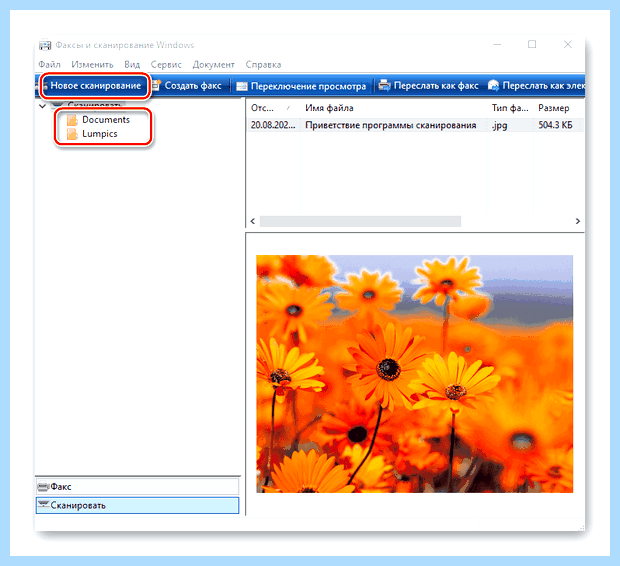Open the Файл menu
This screenshot has height=566, width=620.
click(x=49, y=64)
